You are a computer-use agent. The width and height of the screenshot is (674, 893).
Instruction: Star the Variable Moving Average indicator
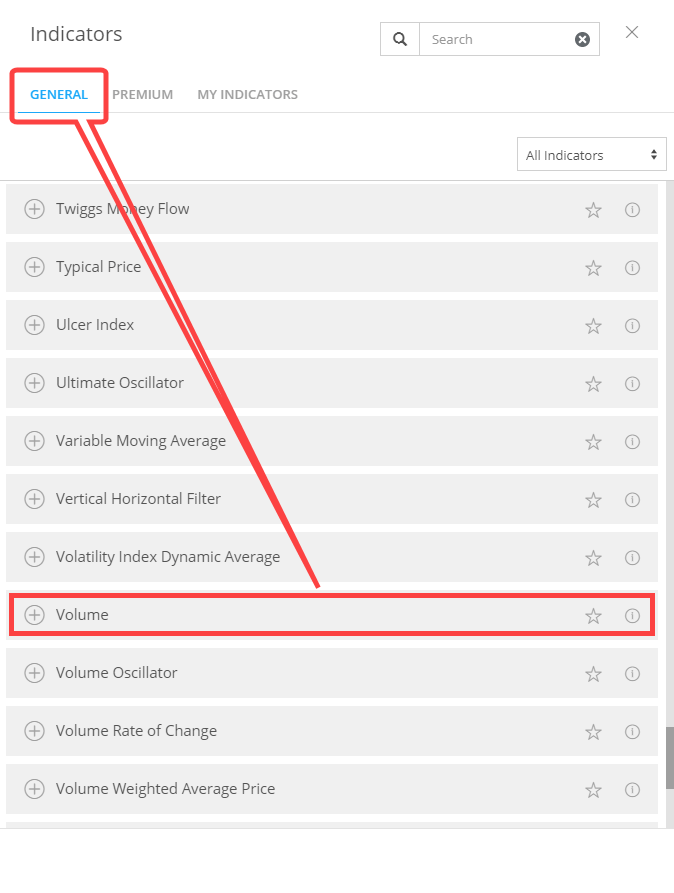593,441
